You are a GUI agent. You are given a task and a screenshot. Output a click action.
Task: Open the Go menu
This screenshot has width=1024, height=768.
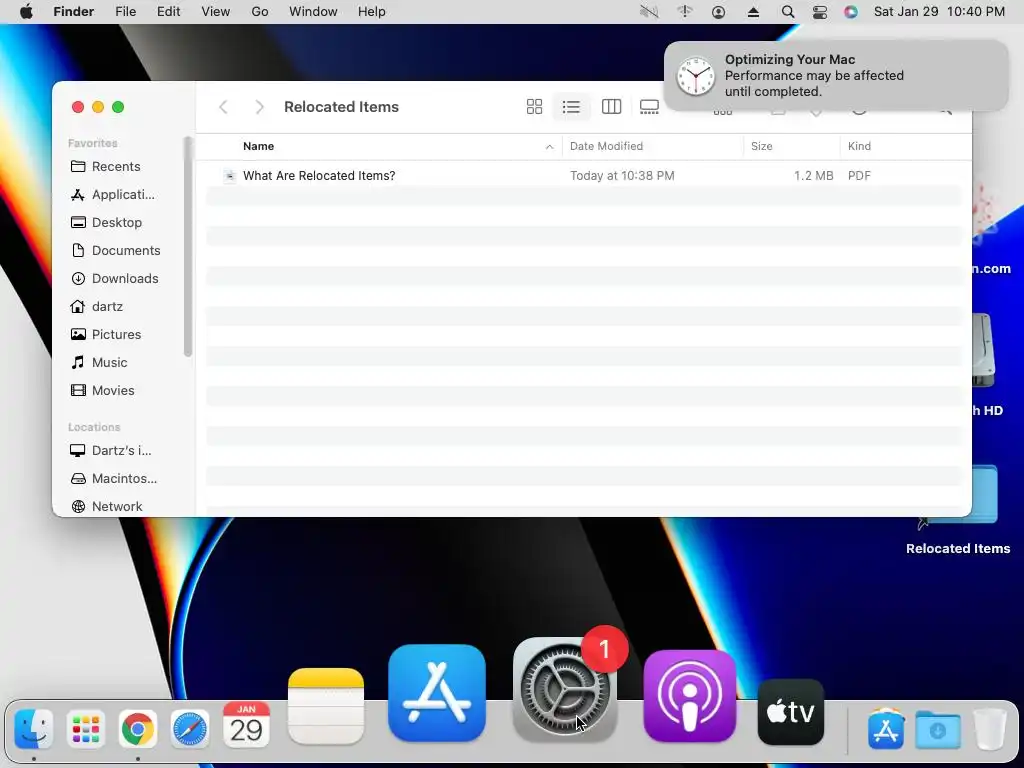(x=260, y=12)
